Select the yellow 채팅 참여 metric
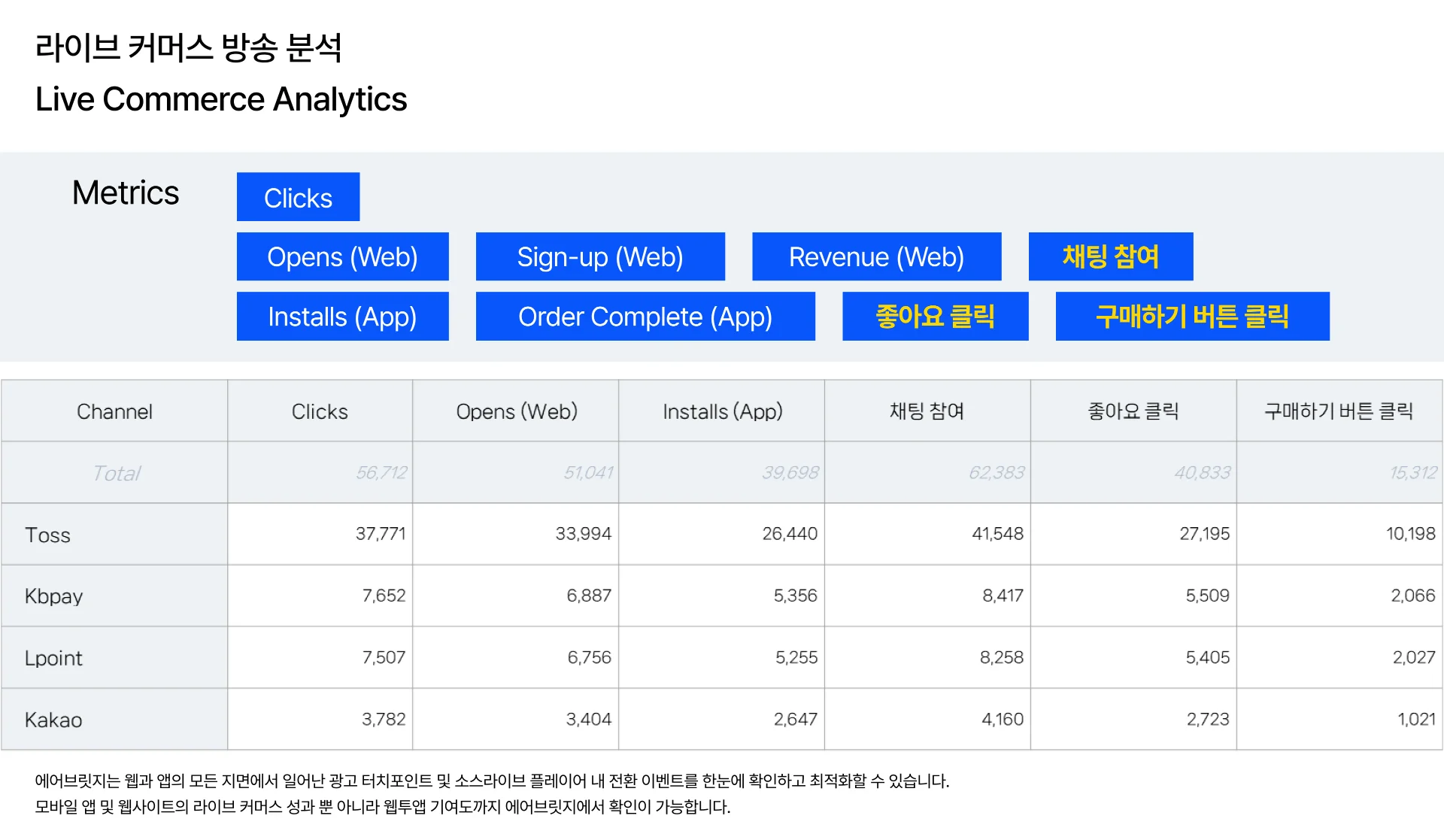This screenshot has height=840, width=1444. click(1110, 256)
